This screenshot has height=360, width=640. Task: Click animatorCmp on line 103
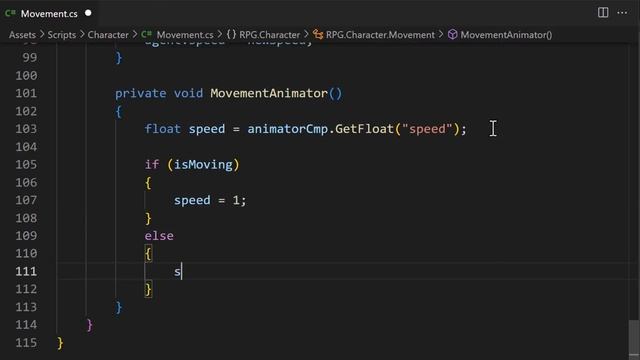[x=287, y=129]
